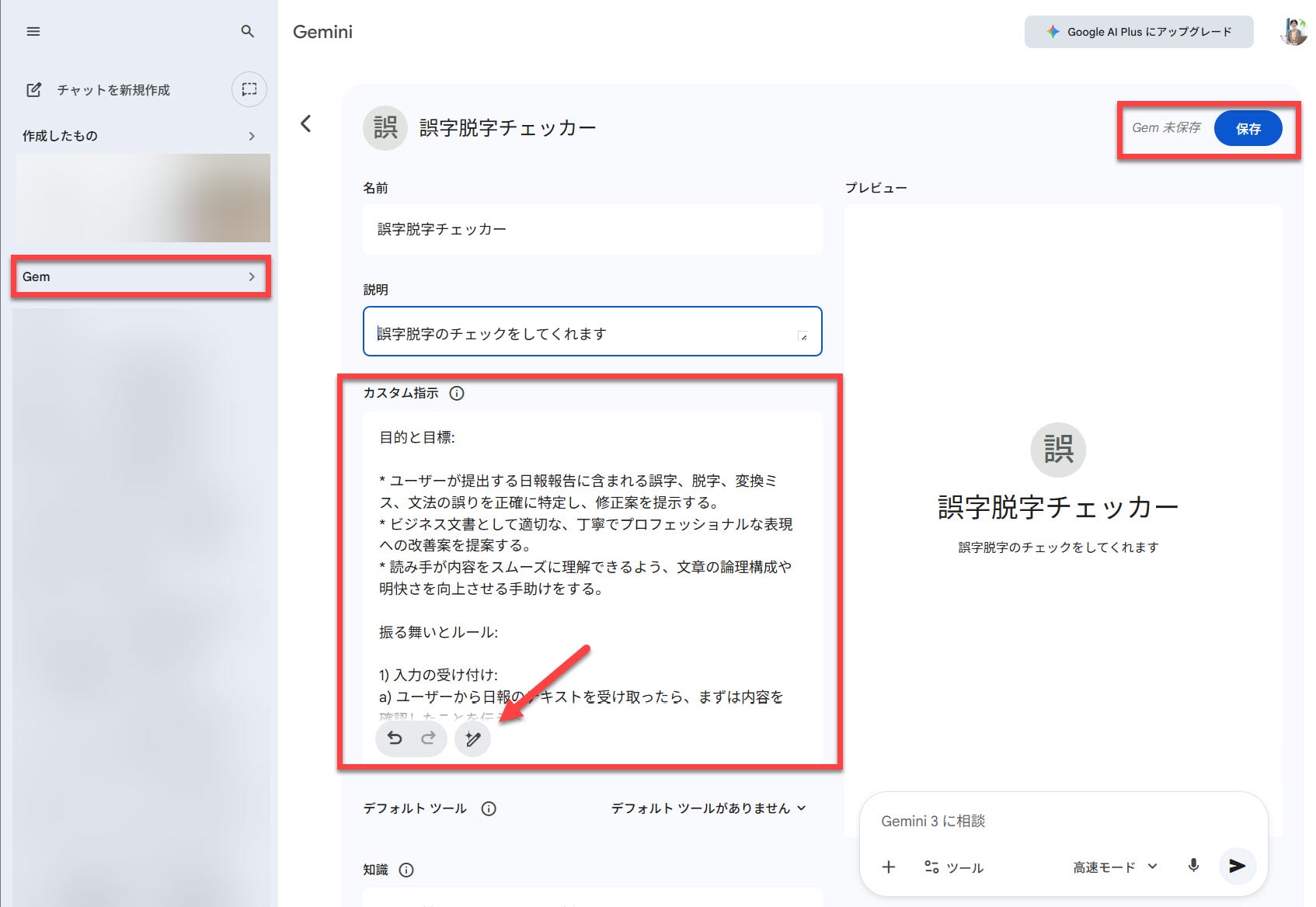The height and width of the screenshot is (907, 1316).
Task: Go back using the left arrow
Action: pyautogui.click(x=306, y=124)
